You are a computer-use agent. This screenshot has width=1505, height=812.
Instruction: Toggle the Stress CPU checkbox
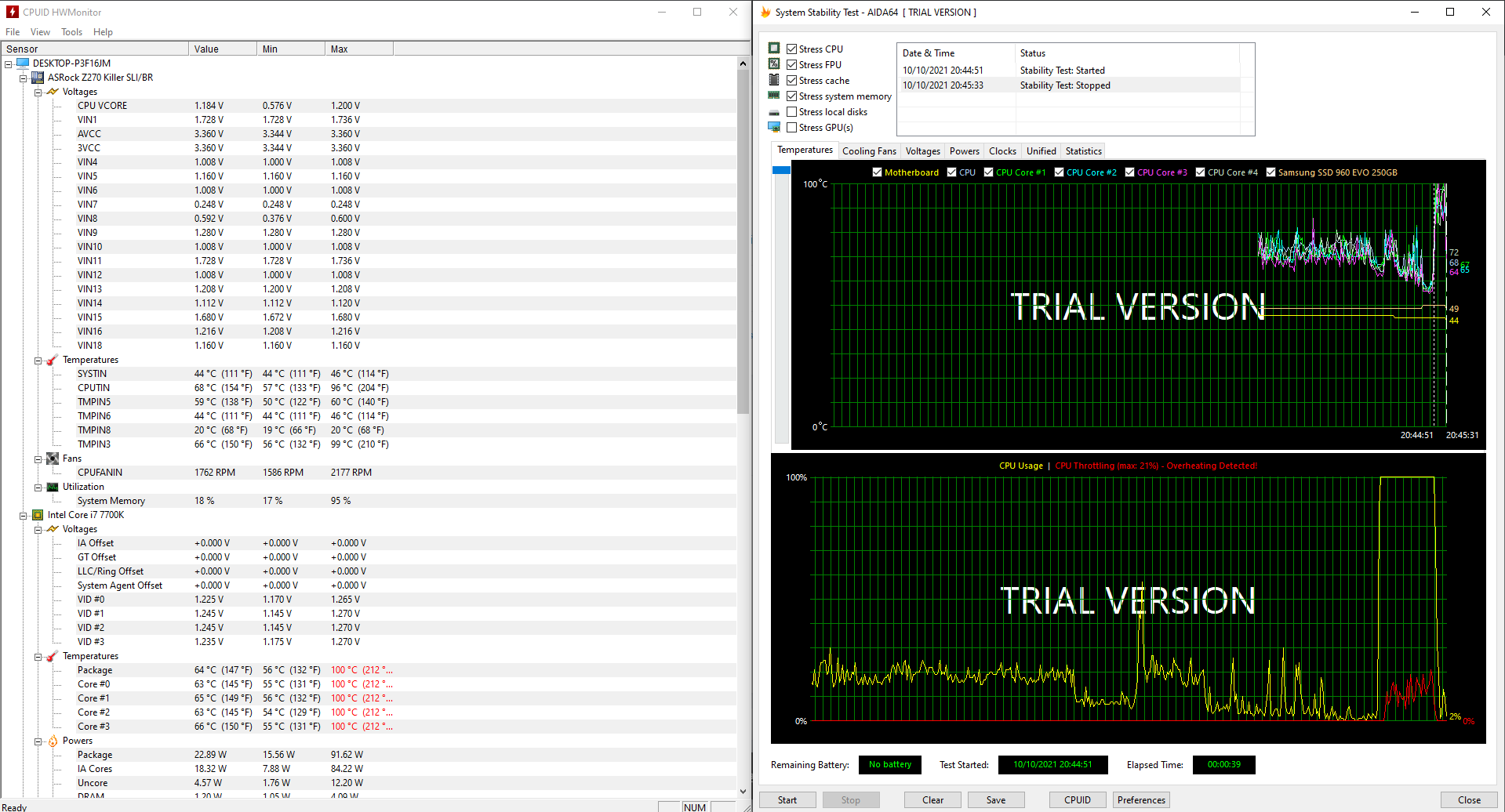[792, 49]
